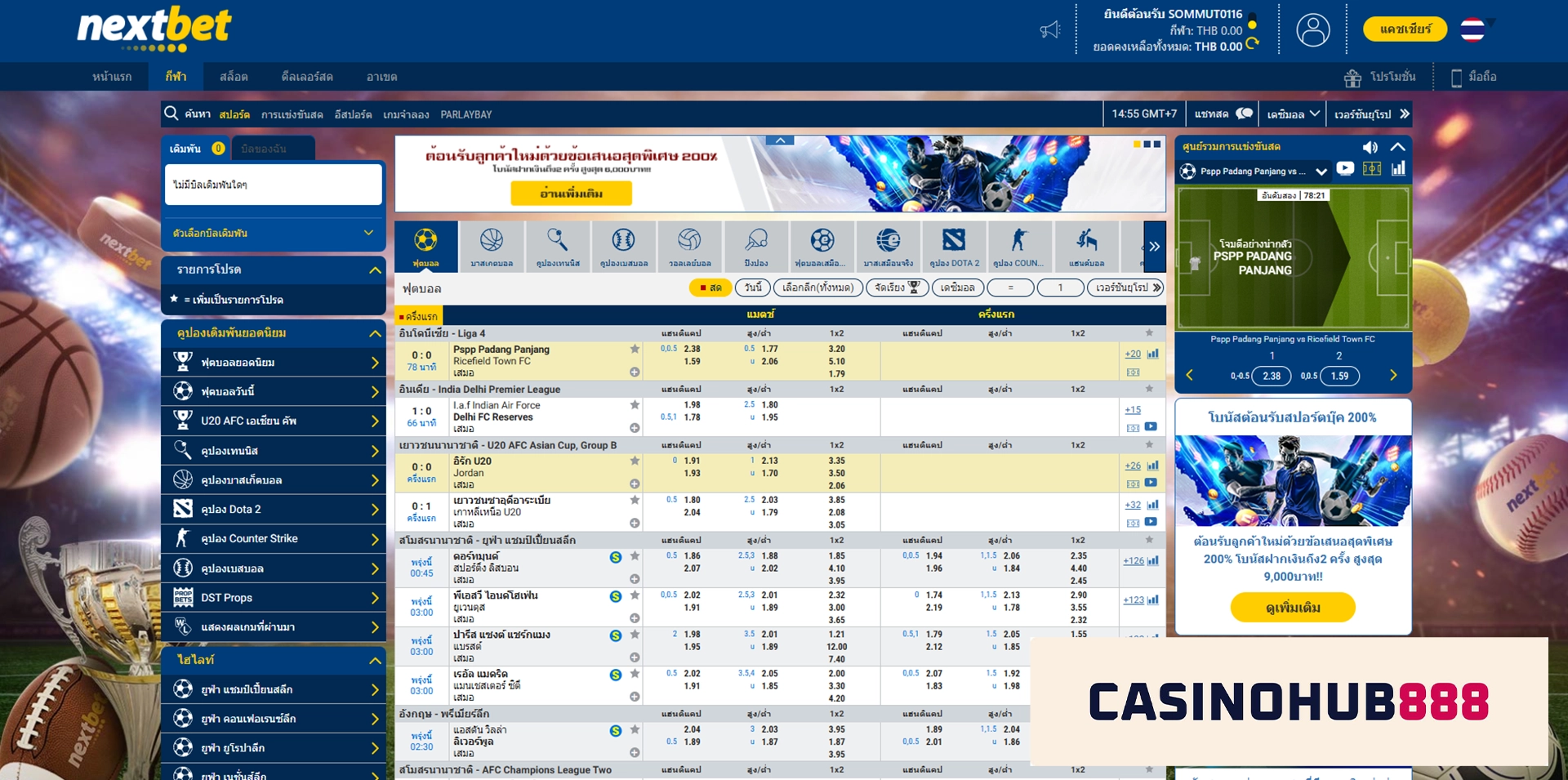This screenshot has height=780, width=1568.
Task: Collapse the popular betting coupons section
Action: click(375, 333)
